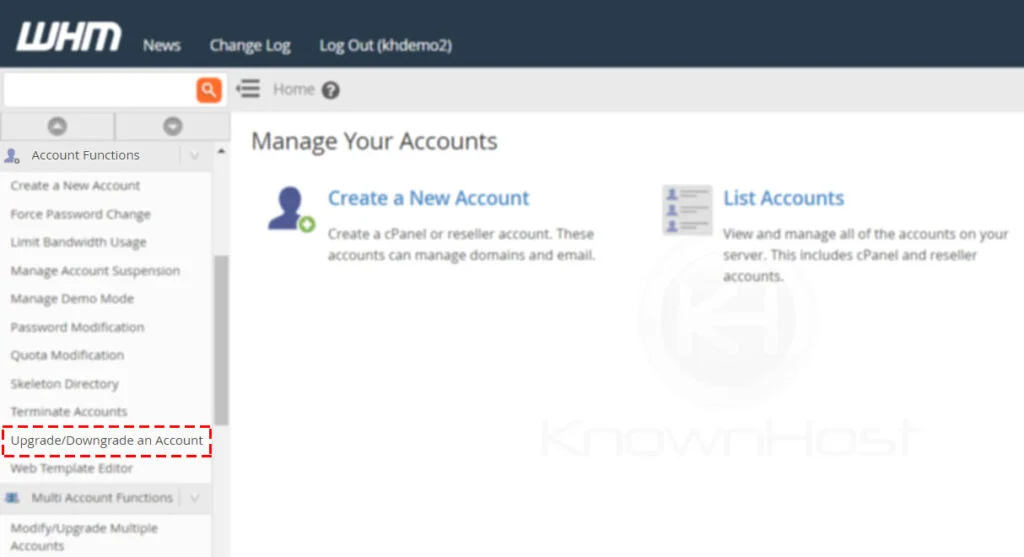The image size is (1024, 557).
Task: Open Manage Demo Mode
Action: (x=72, y=298)
